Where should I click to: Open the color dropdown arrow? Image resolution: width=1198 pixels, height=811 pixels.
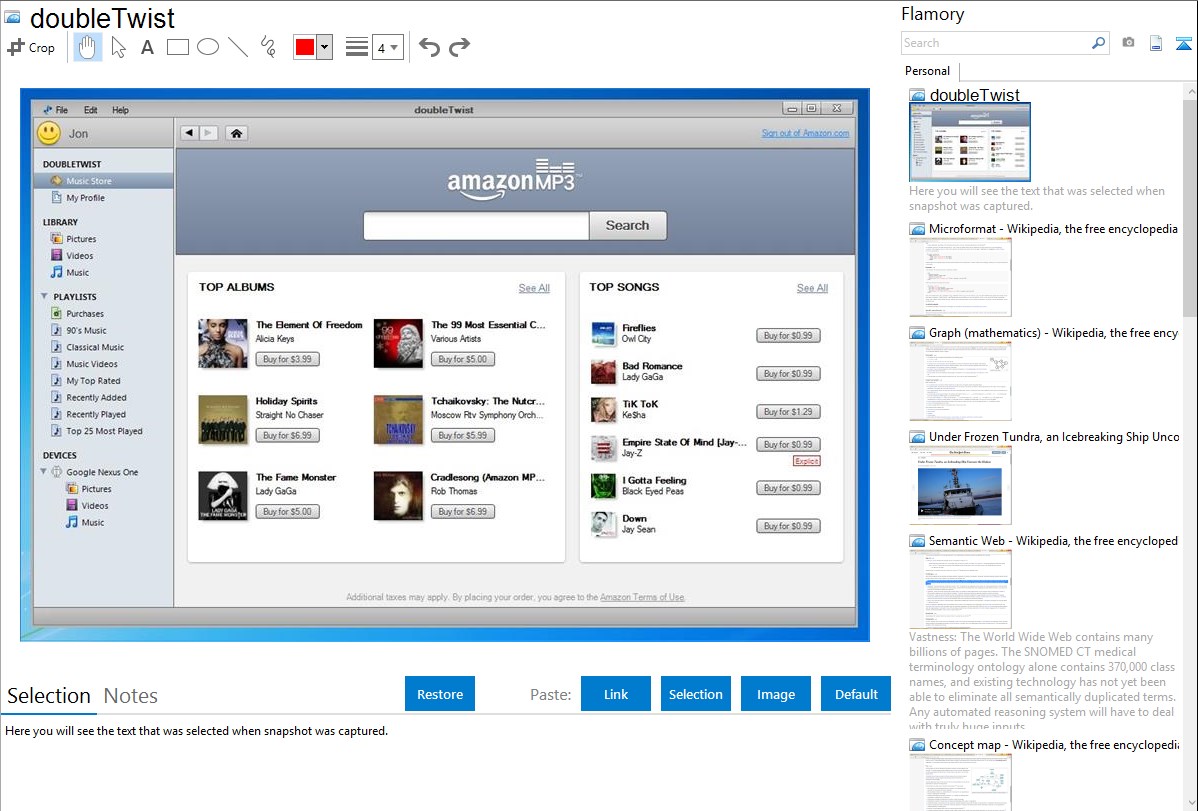coord(325,47)
